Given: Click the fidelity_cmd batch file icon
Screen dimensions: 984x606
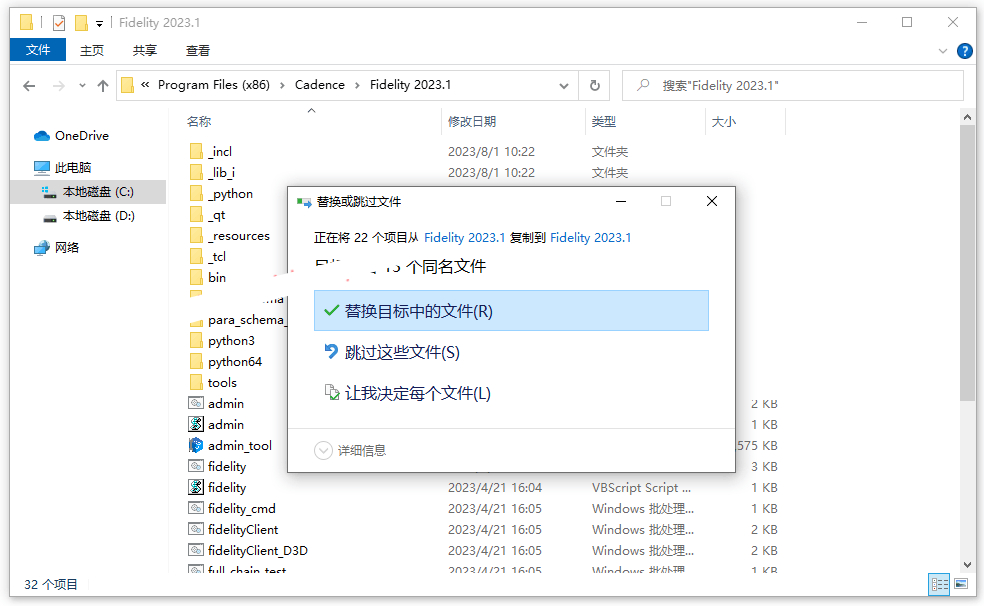Looking at the screenshot, I should [x=196, y=509].
